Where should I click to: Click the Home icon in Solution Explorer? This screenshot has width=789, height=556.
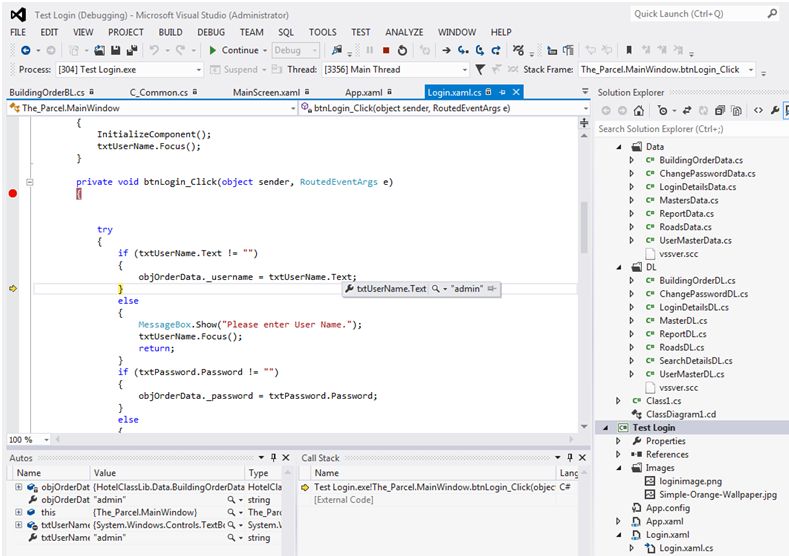click(640, 110)
